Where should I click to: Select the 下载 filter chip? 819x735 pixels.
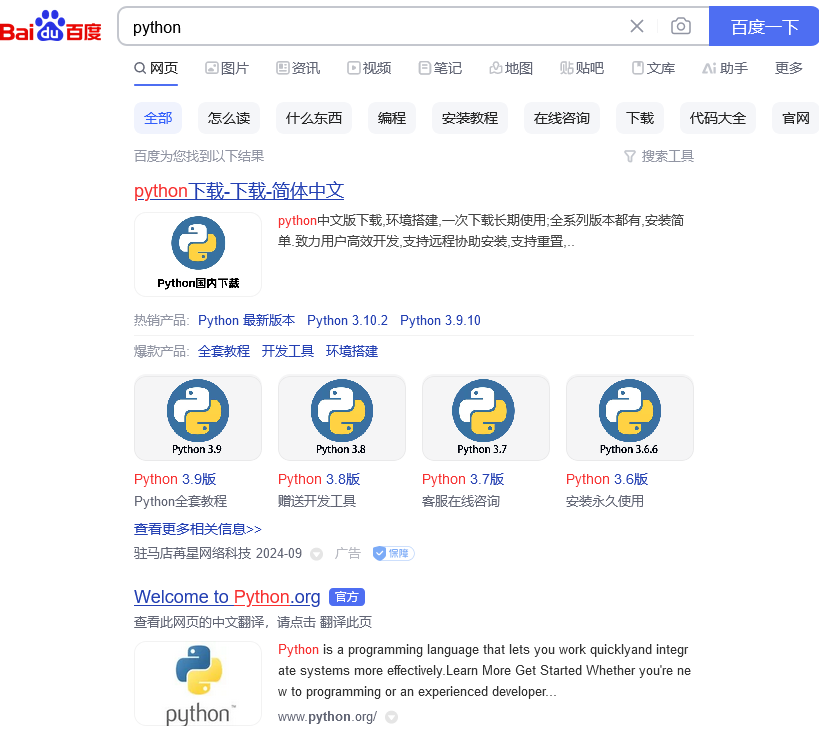click(x=639, y=118)
